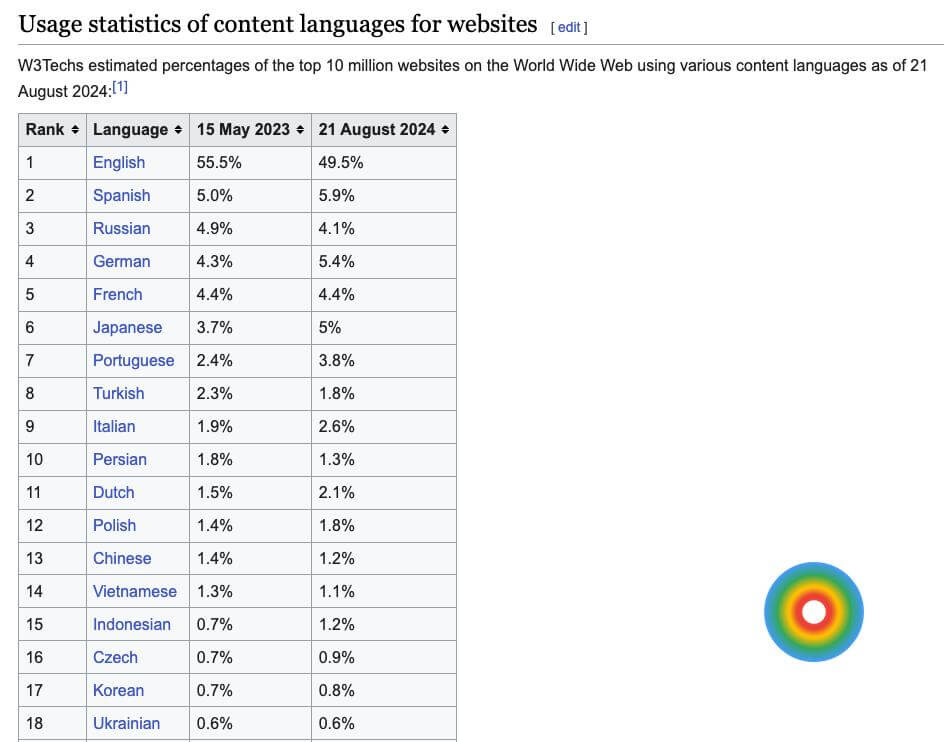Sort table by Rank column arrows
The image size is (944, 742).
point(75,130)
